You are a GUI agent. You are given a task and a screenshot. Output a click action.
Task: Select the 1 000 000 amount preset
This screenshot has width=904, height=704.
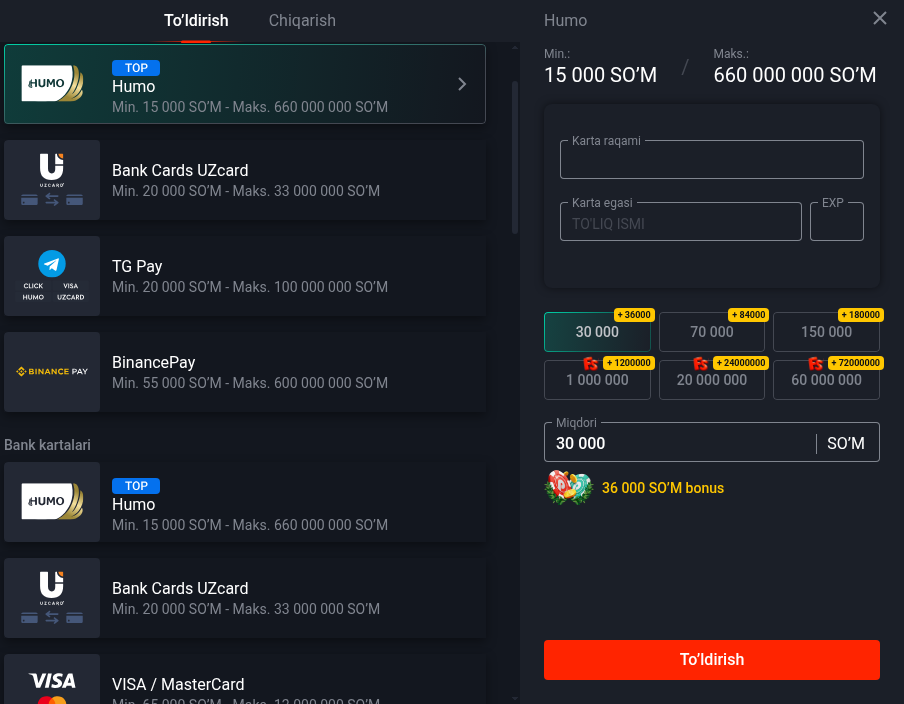[597, 380]
